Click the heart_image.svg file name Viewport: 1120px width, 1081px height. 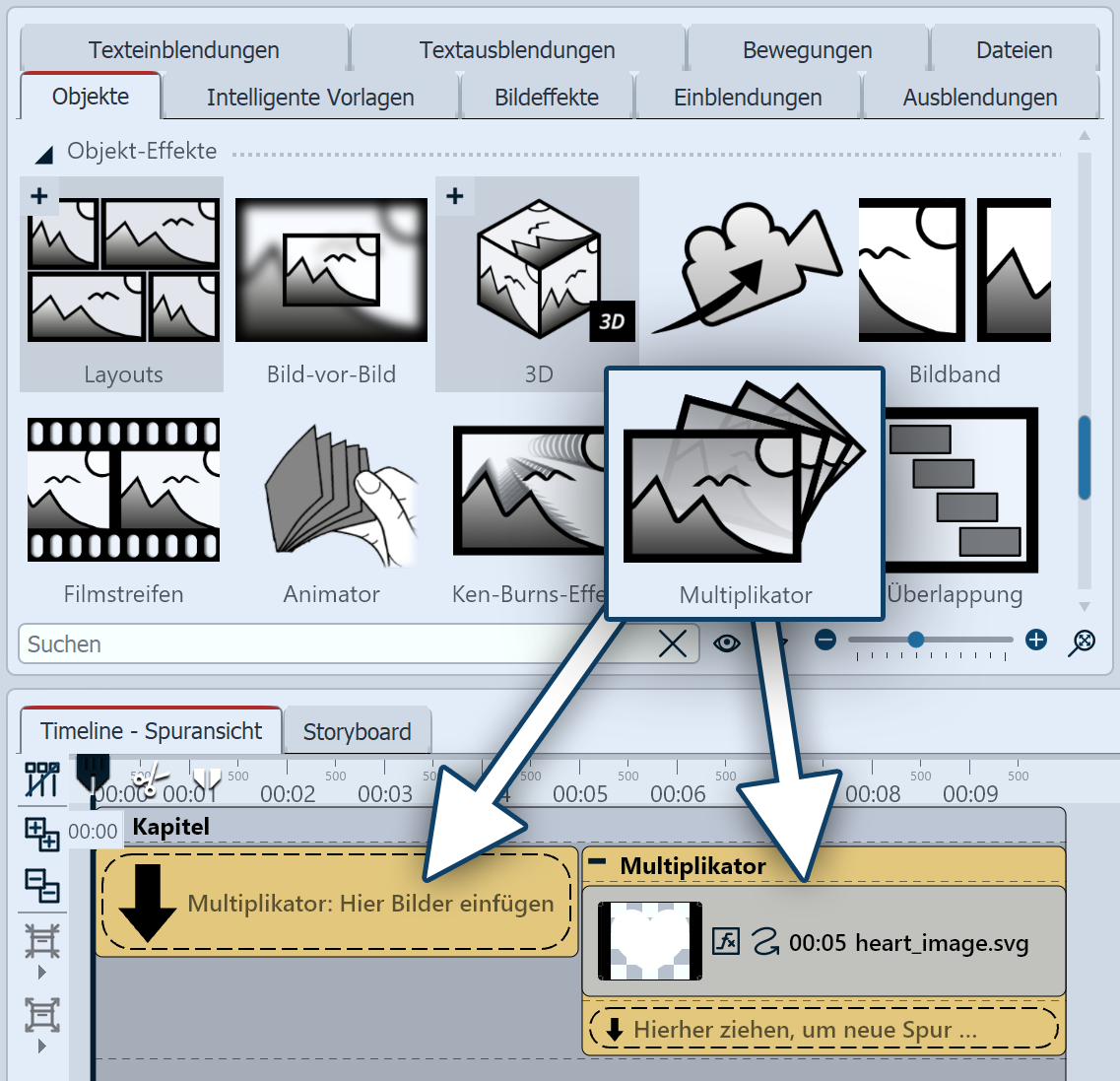pos(942,943)
